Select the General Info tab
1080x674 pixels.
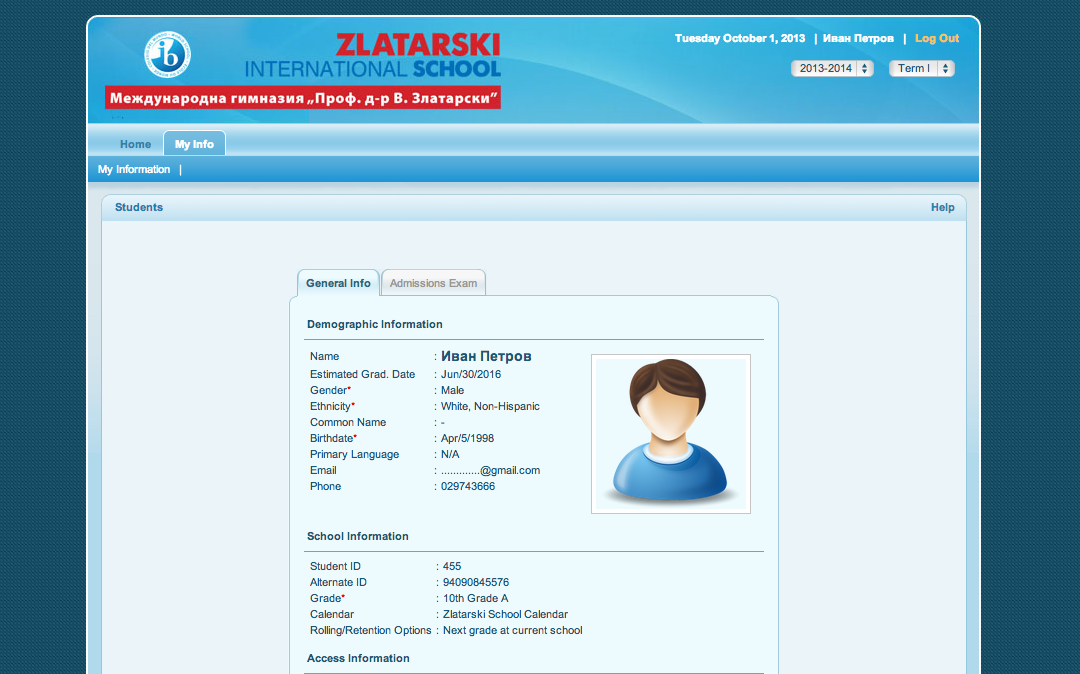click(x=338, y=283)
